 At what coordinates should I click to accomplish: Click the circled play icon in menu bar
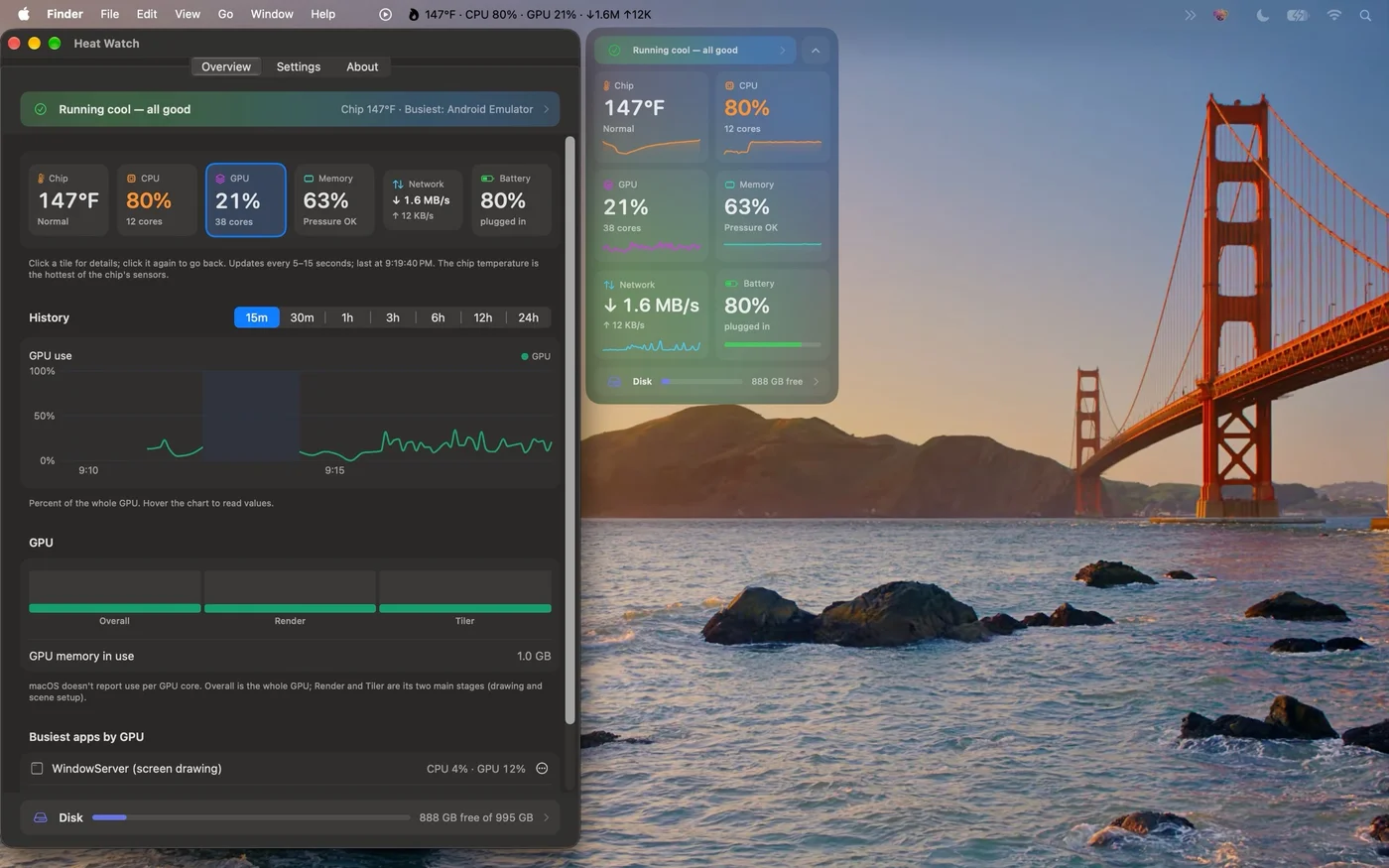pyautogui.click(x=386, y=15)
